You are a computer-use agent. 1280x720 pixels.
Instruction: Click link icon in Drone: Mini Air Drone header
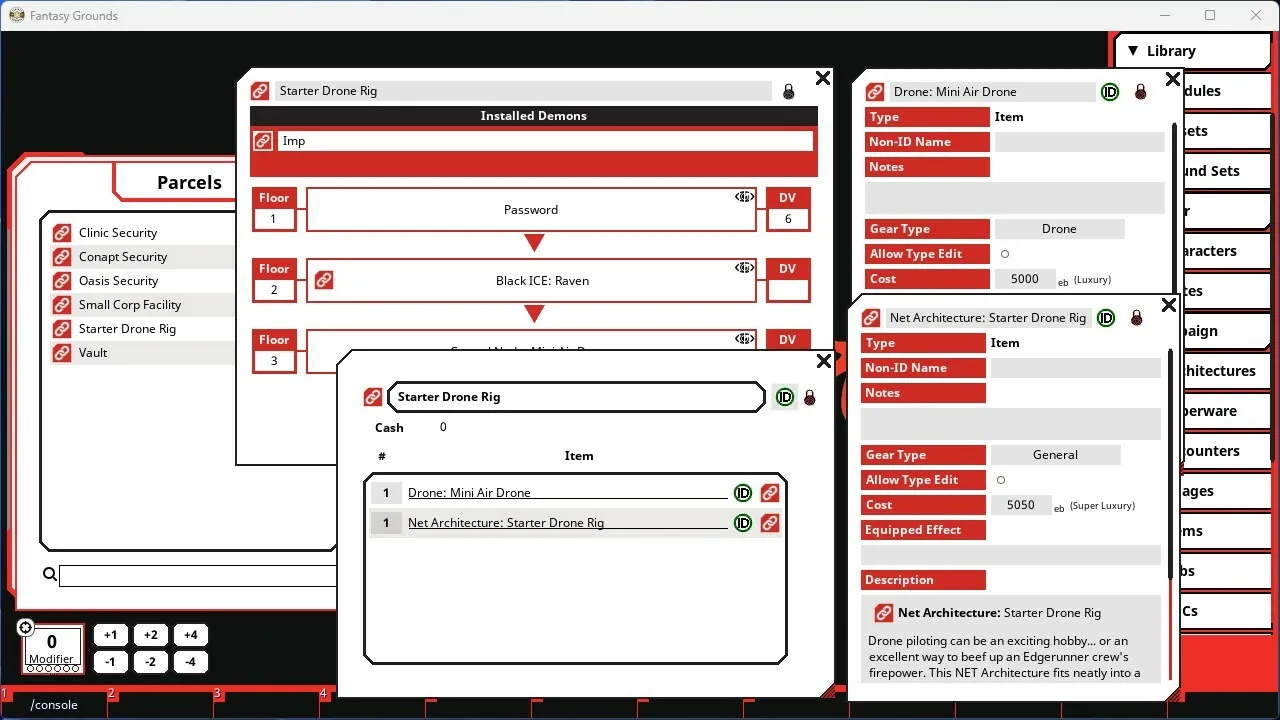(875, 92)
